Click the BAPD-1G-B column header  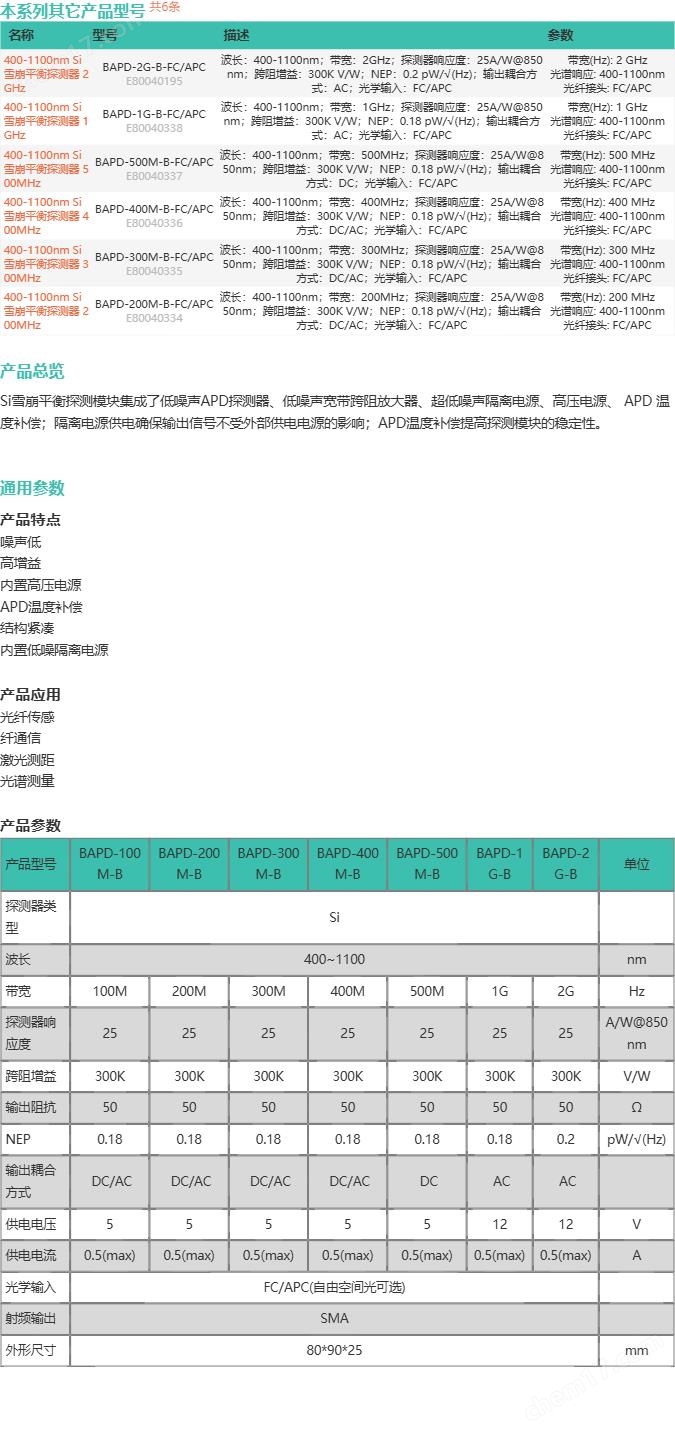coord(500,864)
